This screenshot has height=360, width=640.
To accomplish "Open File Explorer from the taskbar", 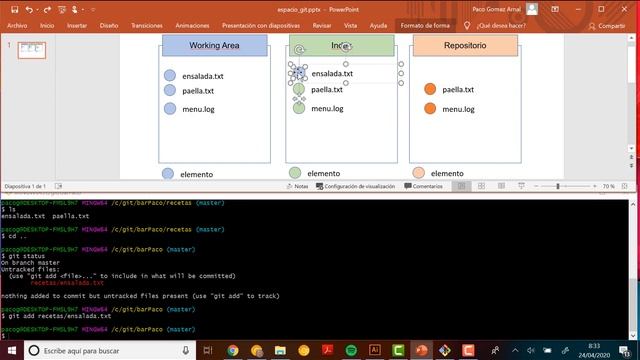I will click(280, 350).
